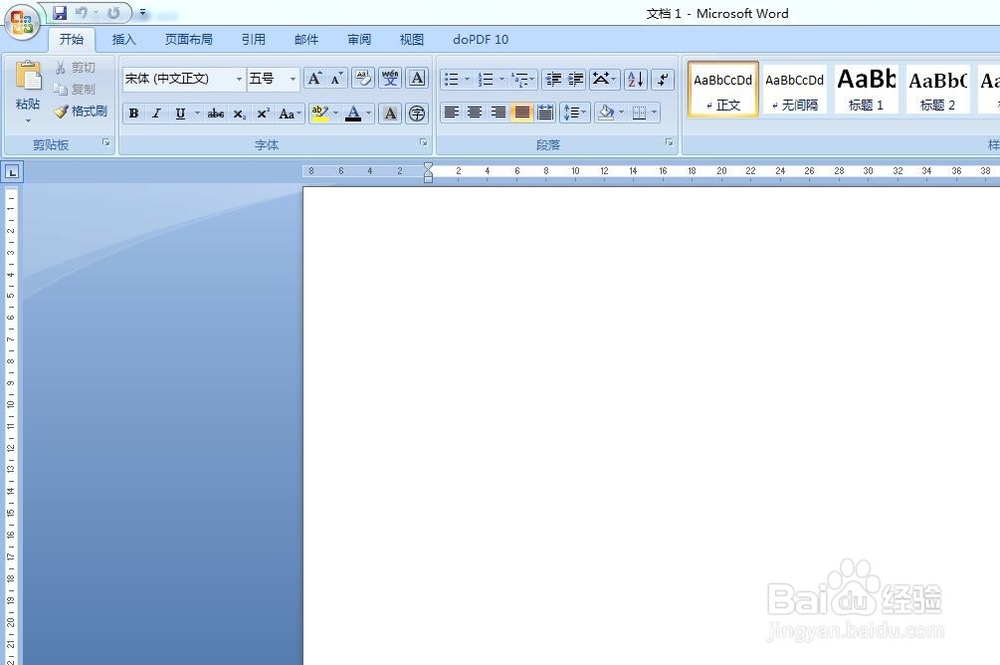Open highlight color dropdown arrow
The image size is (1000, 665).
[335, 113]
